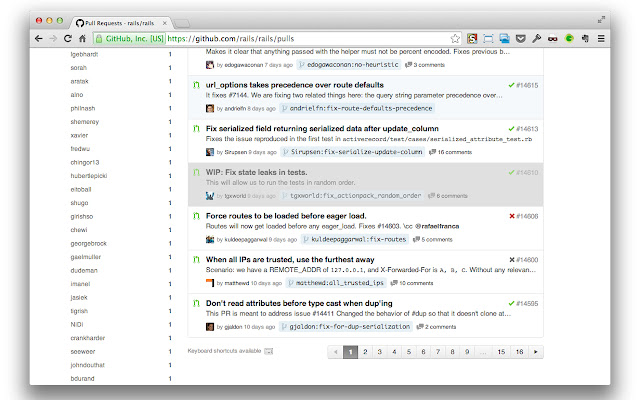Click the branch label matthewd:all_trusted_ips

(x=336, y=283)
